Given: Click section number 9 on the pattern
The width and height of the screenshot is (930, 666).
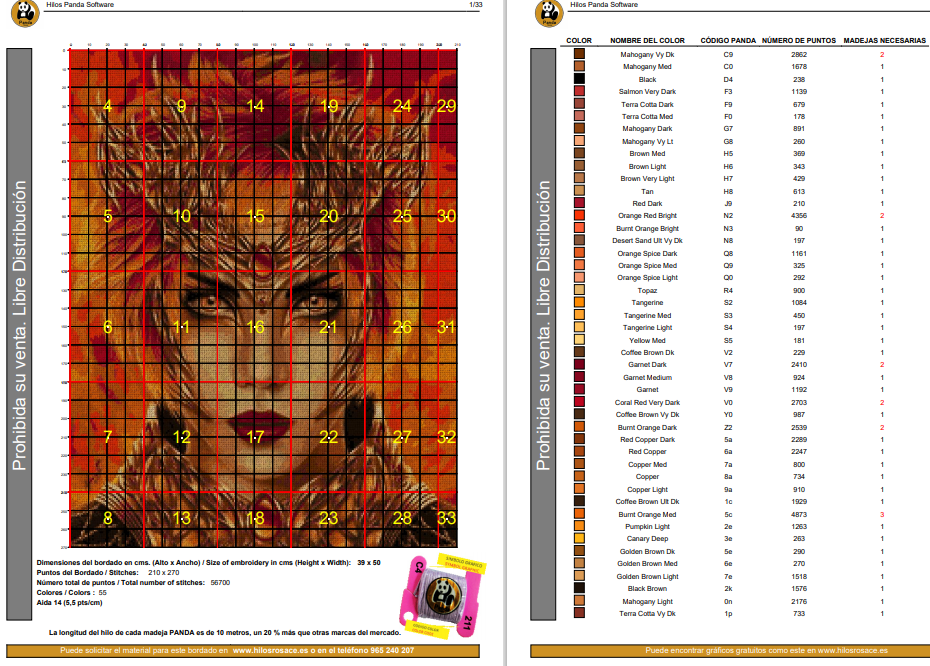Looking at the screenshot, I should [x=181, y=106].
